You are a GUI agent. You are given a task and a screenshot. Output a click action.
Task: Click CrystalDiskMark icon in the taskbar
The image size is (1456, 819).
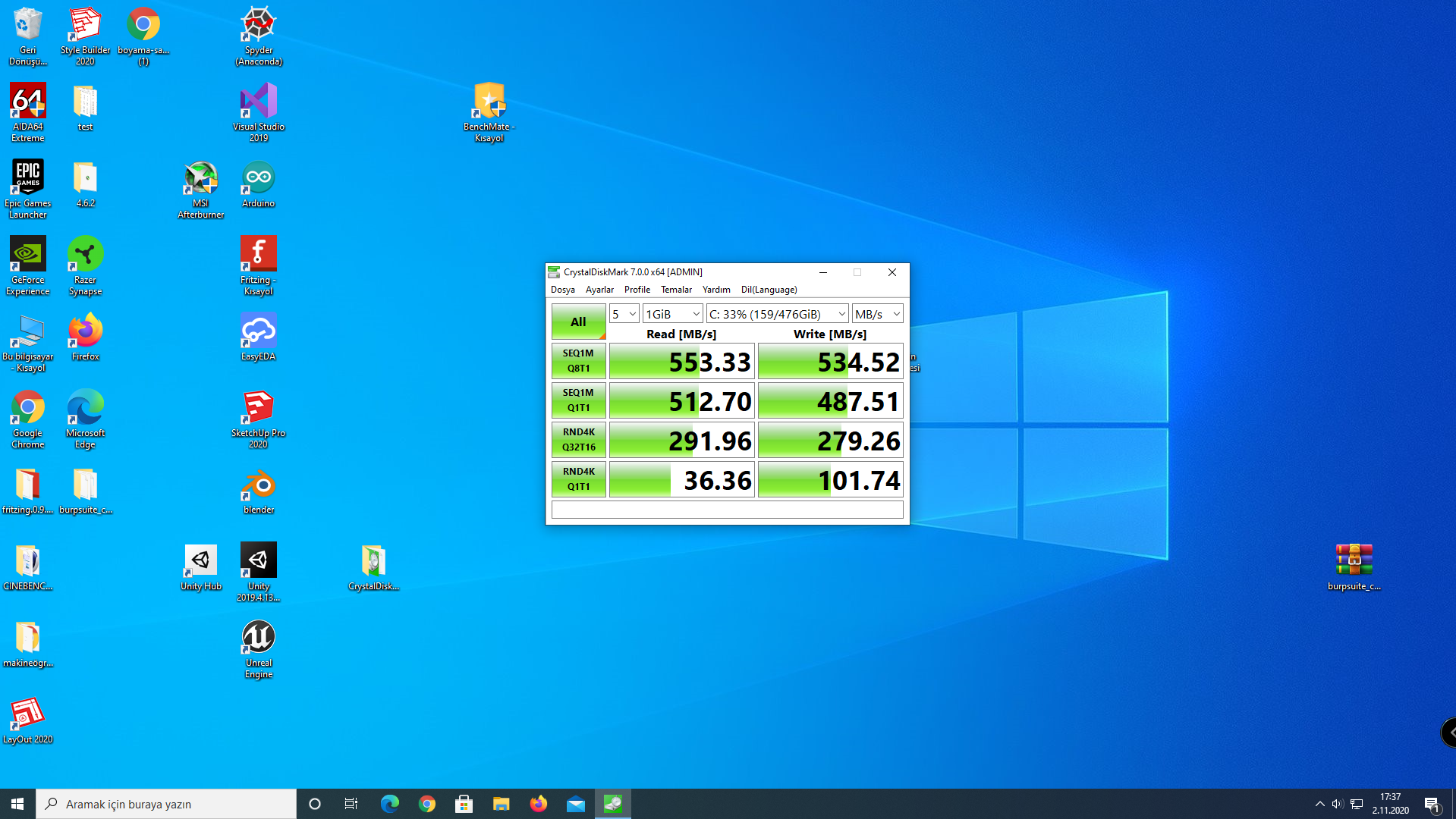[612, 804]
